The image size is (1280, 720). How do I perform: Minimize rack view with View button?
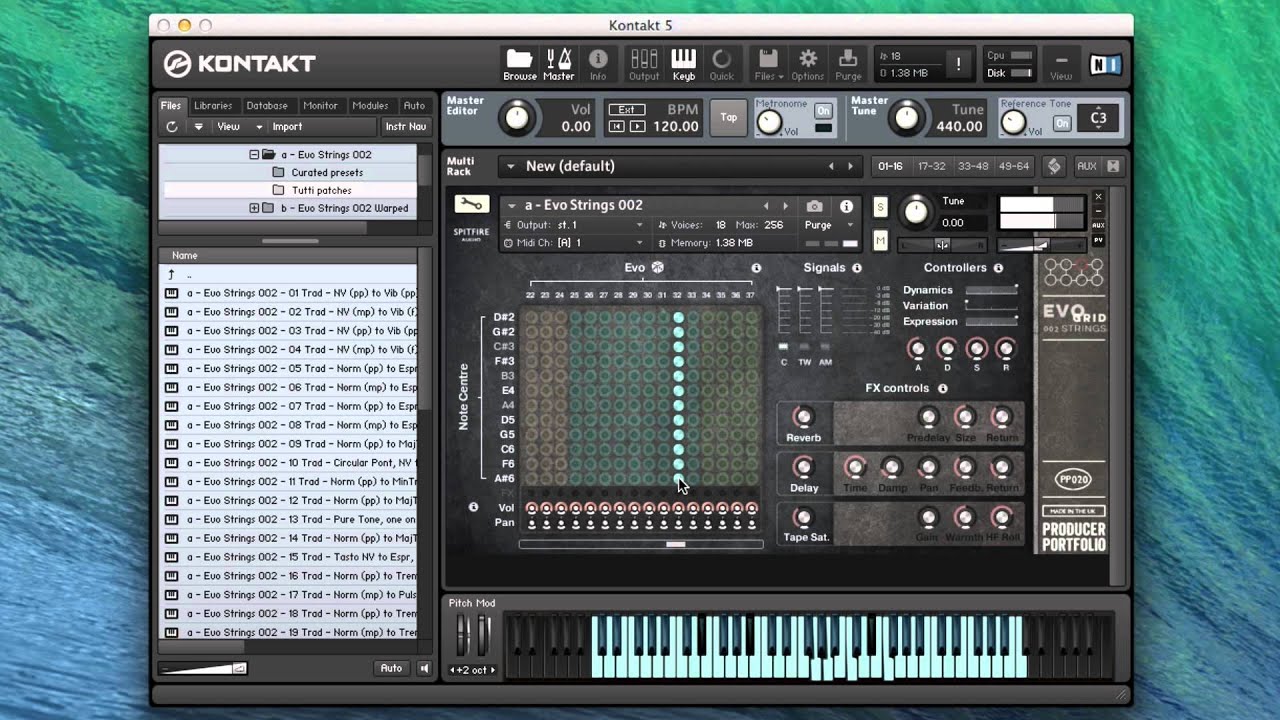tap(1061, 65)
